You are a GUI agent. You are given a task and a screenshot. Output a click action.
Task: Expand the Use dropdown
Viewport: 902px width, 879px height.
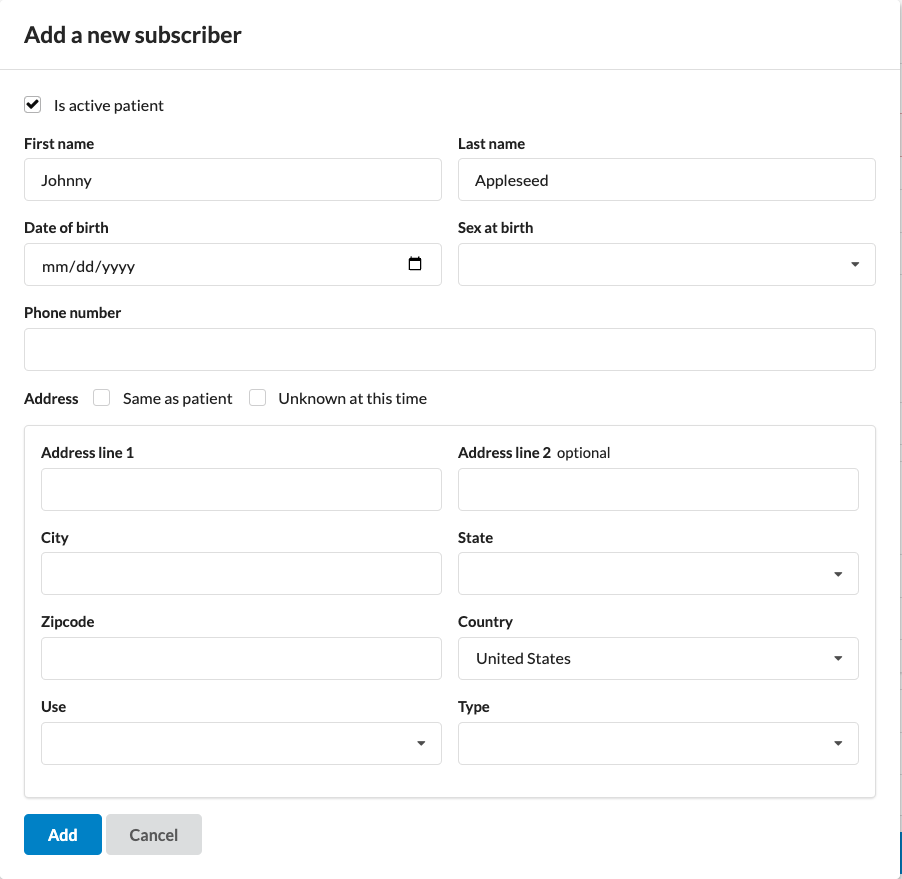tap(241, 744)
